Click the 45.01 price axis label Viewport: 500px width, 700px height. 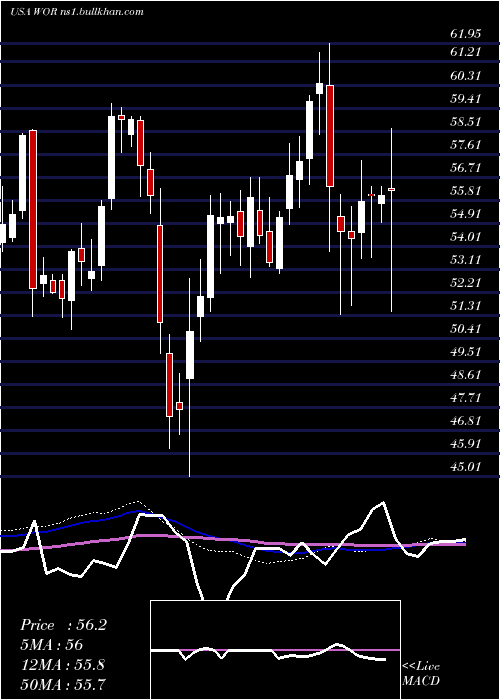[466, 467]
